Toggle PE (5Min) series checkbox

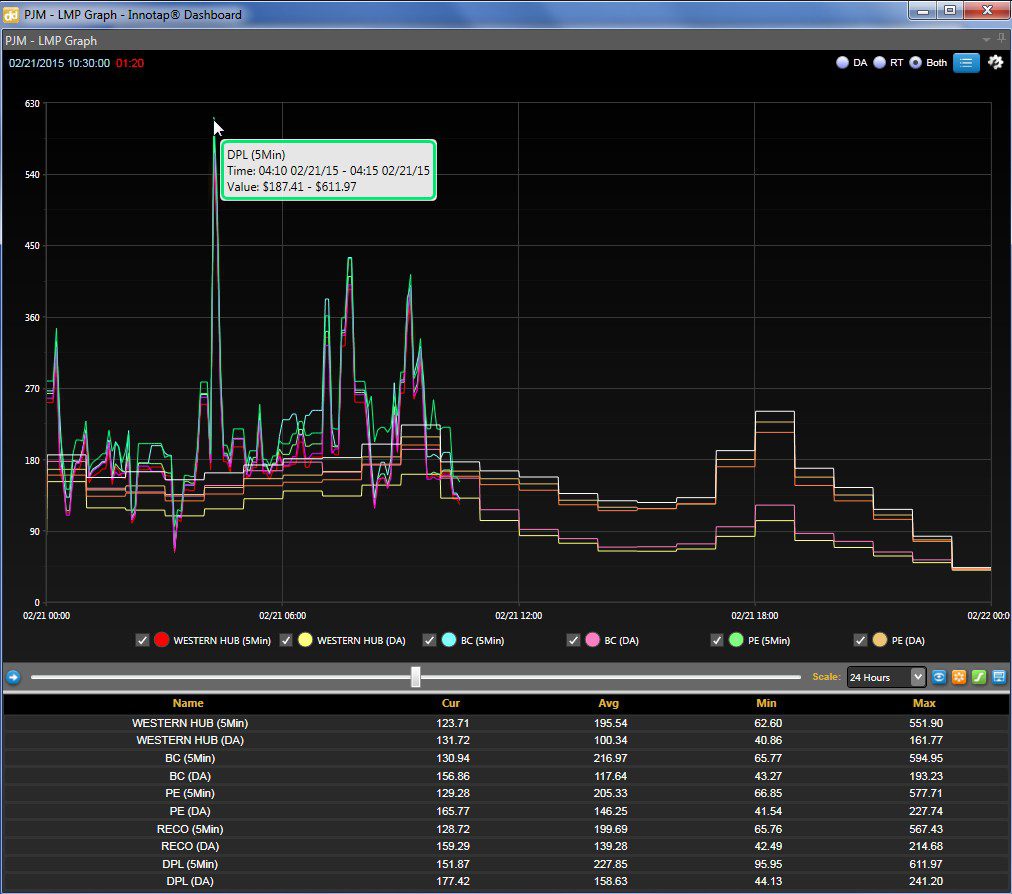[716, 640]
